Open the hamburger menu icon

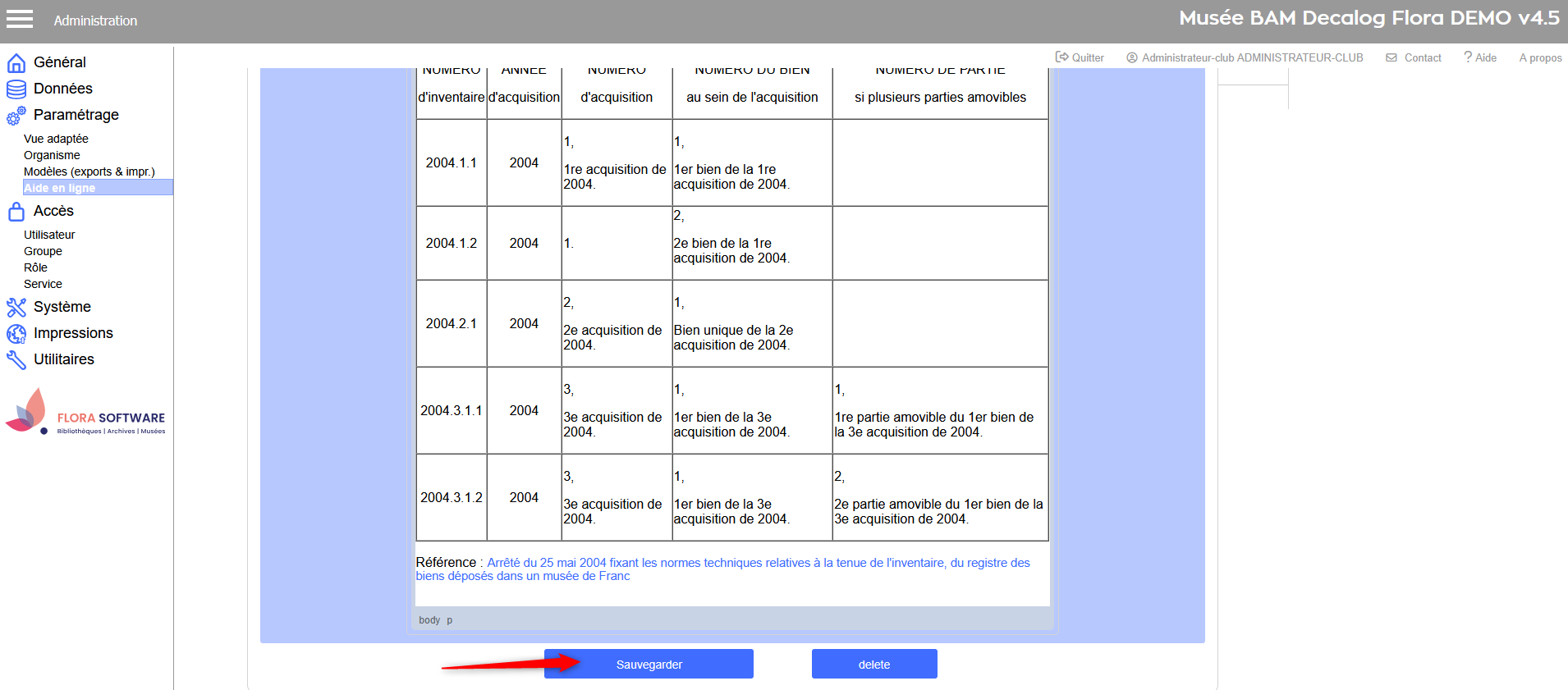click(20, 20)
